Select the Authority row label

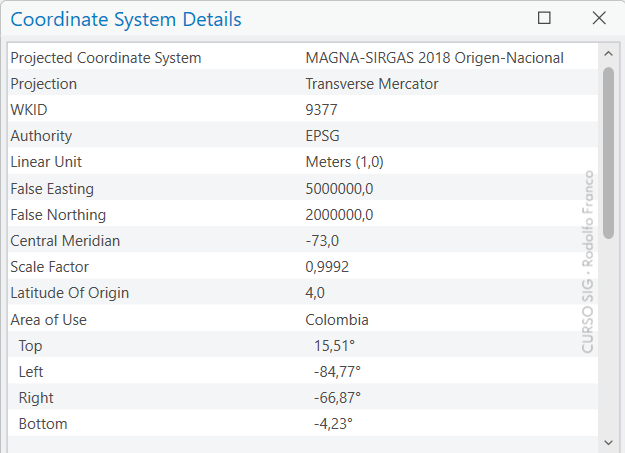[x=41, y=136]
